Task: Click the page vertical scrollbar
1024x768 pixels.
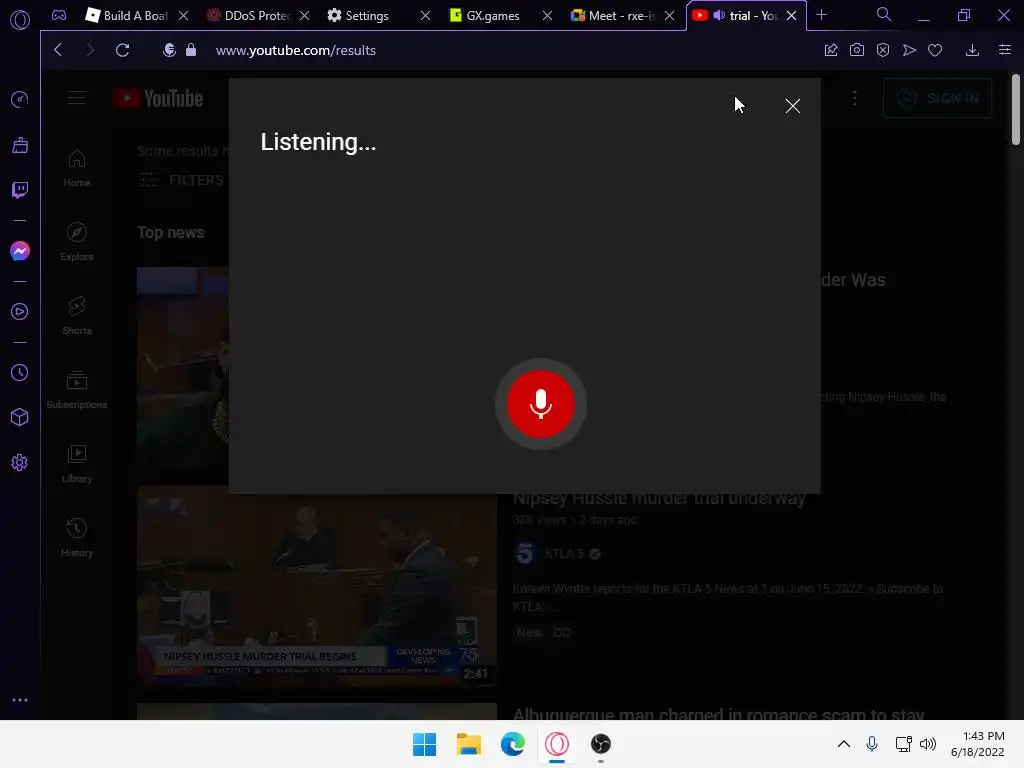Action: [x=1016, y=109]
